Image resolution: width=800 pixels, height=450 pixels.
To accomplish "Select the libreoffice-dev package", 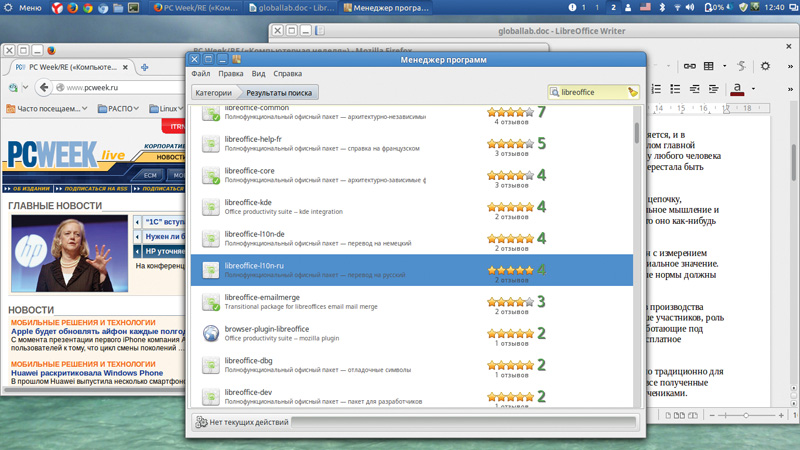I will tap(412, 395).
